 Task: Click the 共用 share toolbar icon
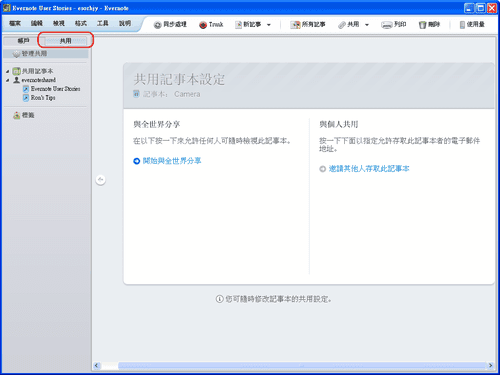pyautogui.click(x=342, y=25)
